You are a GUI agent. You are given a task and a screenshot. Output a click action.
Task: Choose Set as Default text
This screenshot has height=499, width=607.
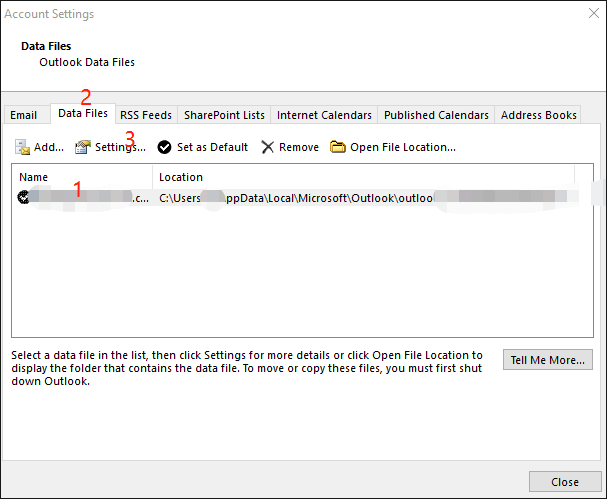[212, 147]
